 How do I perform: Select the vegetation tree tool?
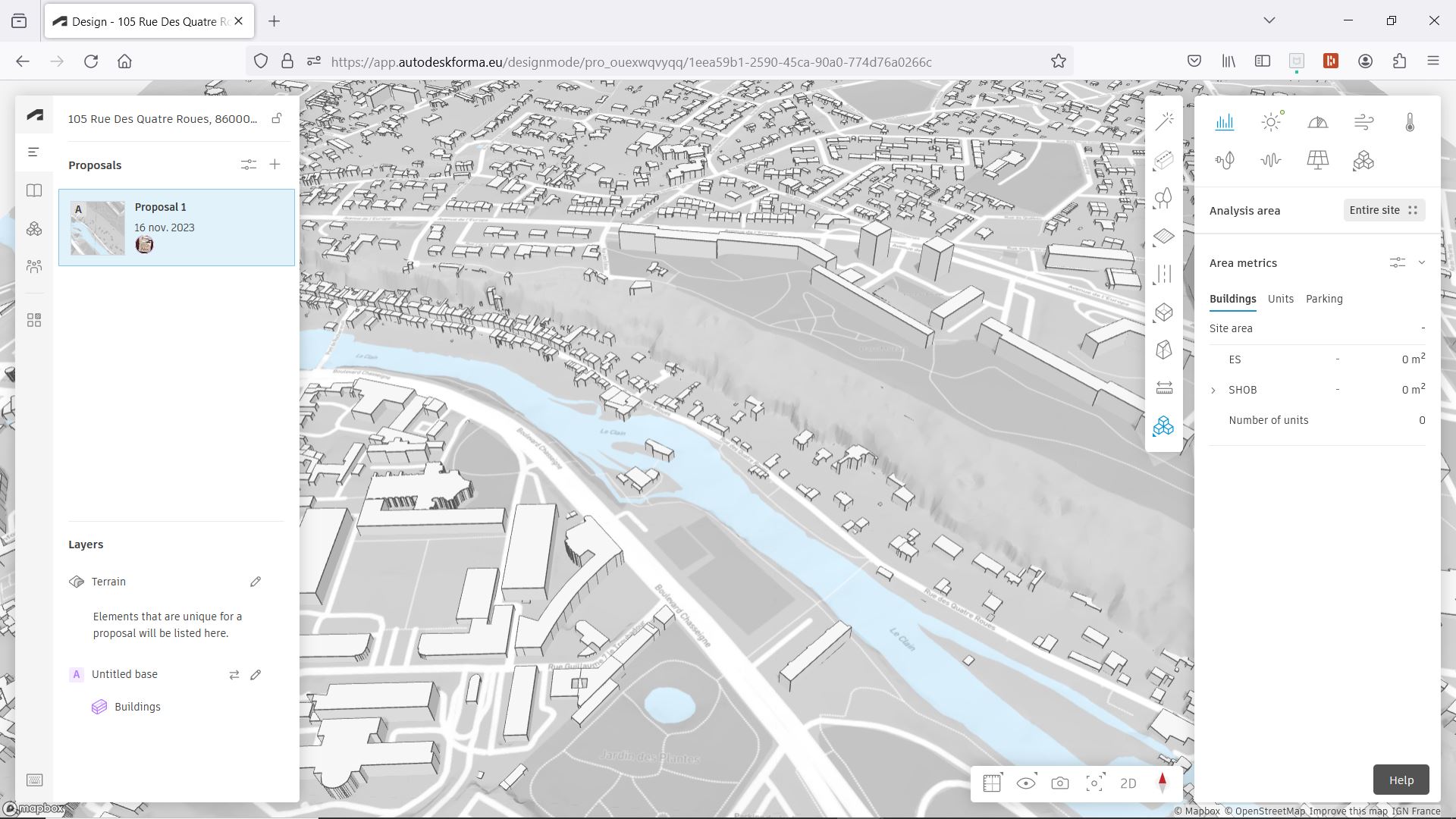coord(1163,199)
